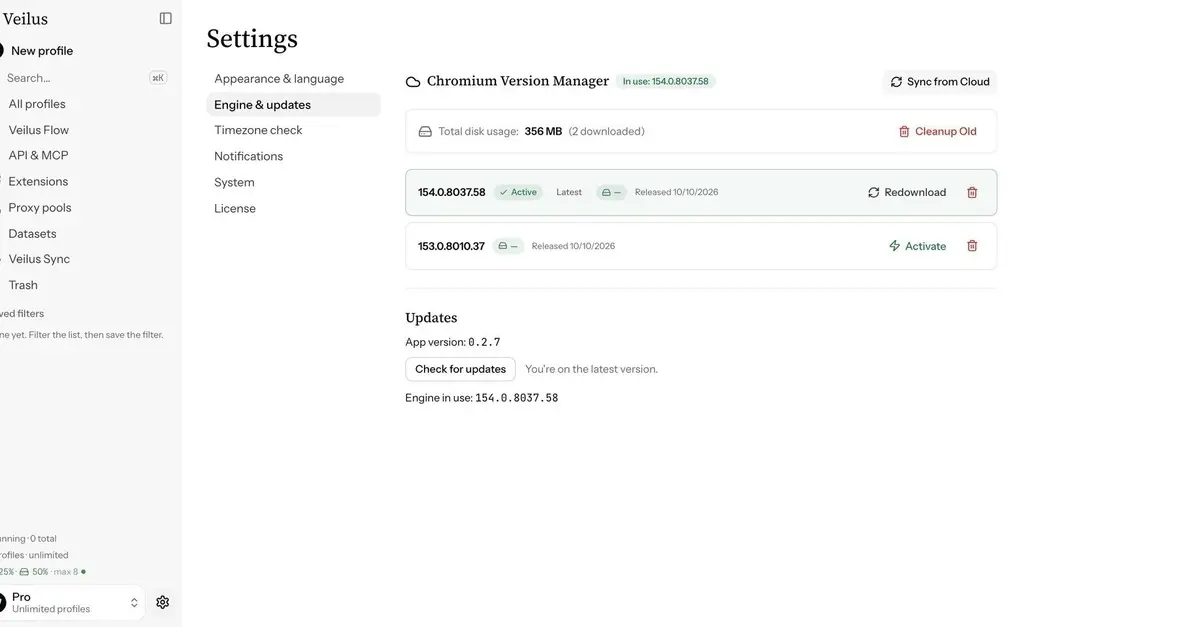
Task: Activate version 153.0.8010.37
Action: (917, 246)
